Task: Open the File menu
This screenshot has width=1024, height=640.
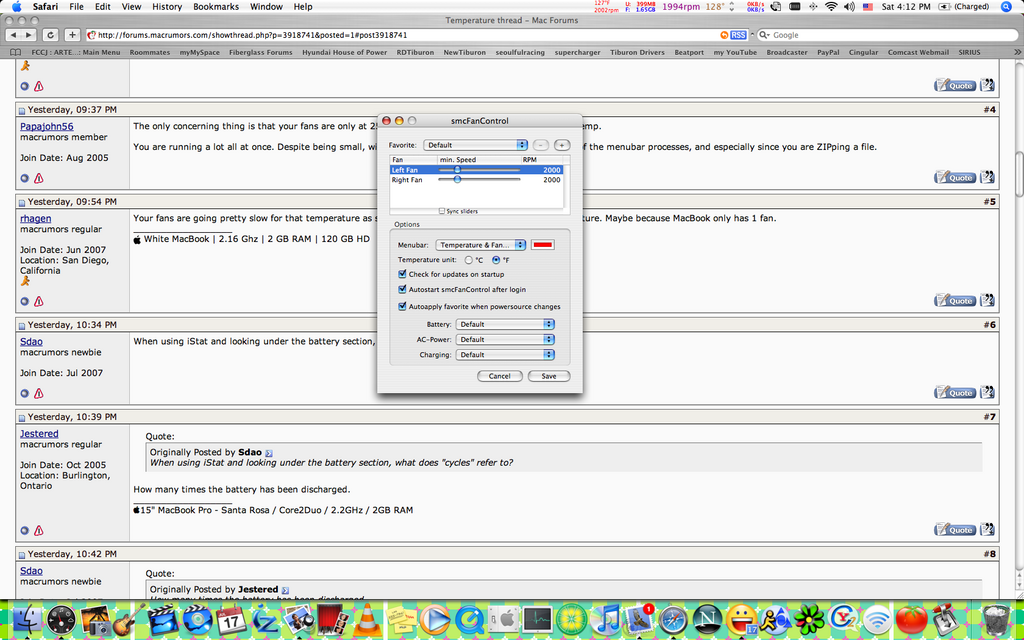Action: (76, 7)
